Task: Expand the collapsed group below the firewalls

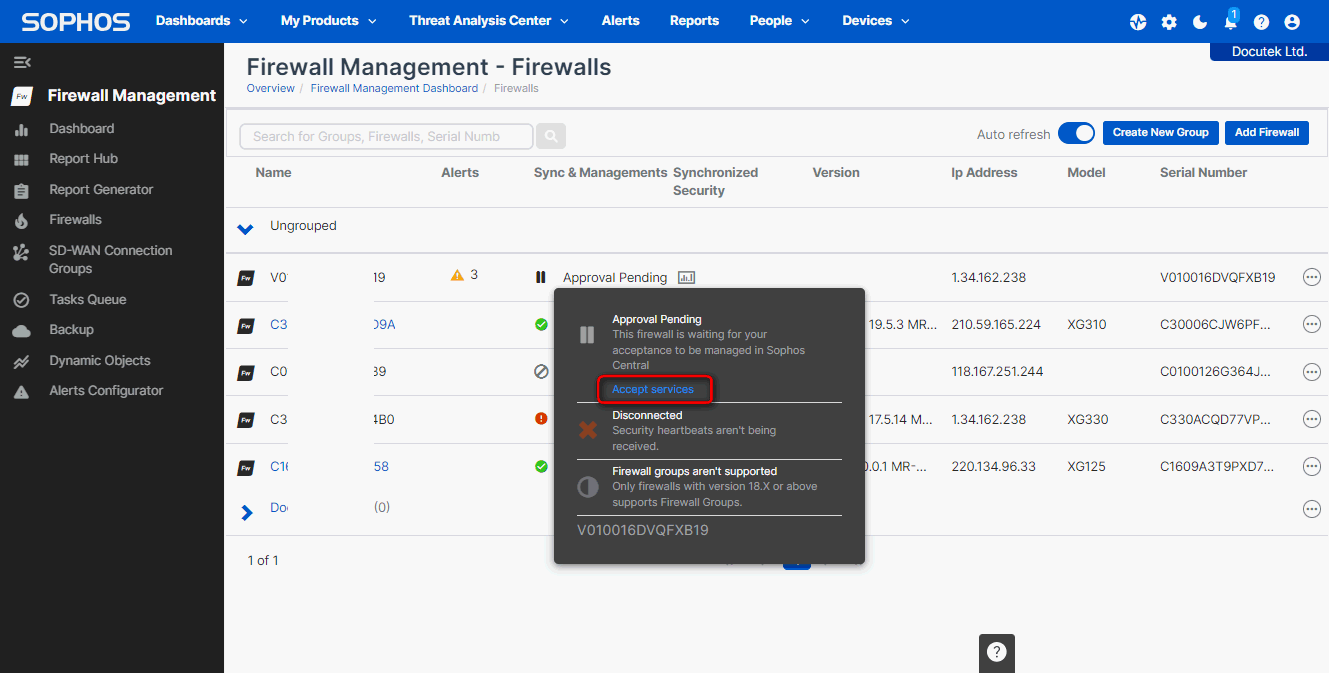Action: tap(247, 512)
